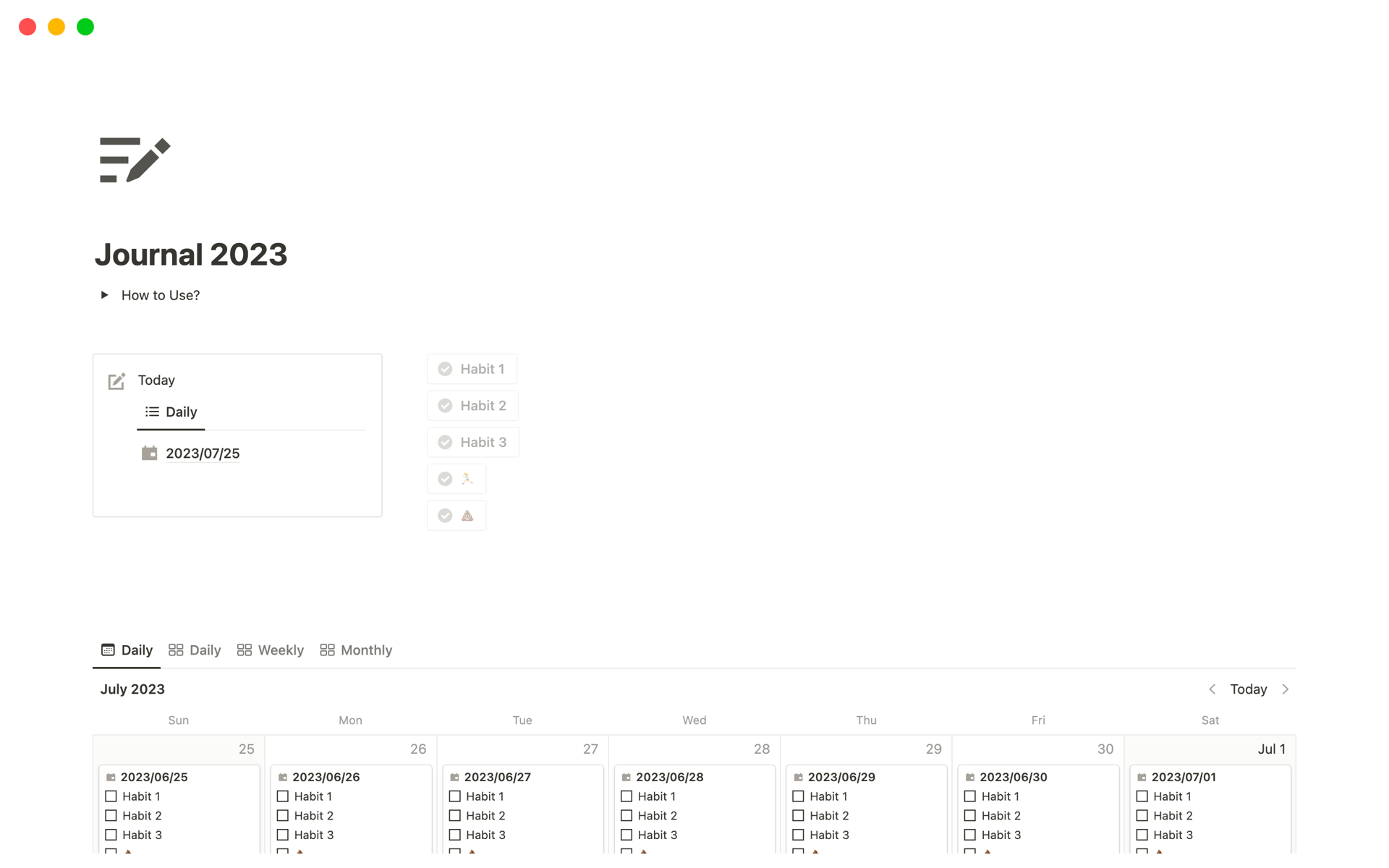The image size is (1389, 868).
Task: Click the Journal 2023 page icon
Action: click(x=135, y=160)
